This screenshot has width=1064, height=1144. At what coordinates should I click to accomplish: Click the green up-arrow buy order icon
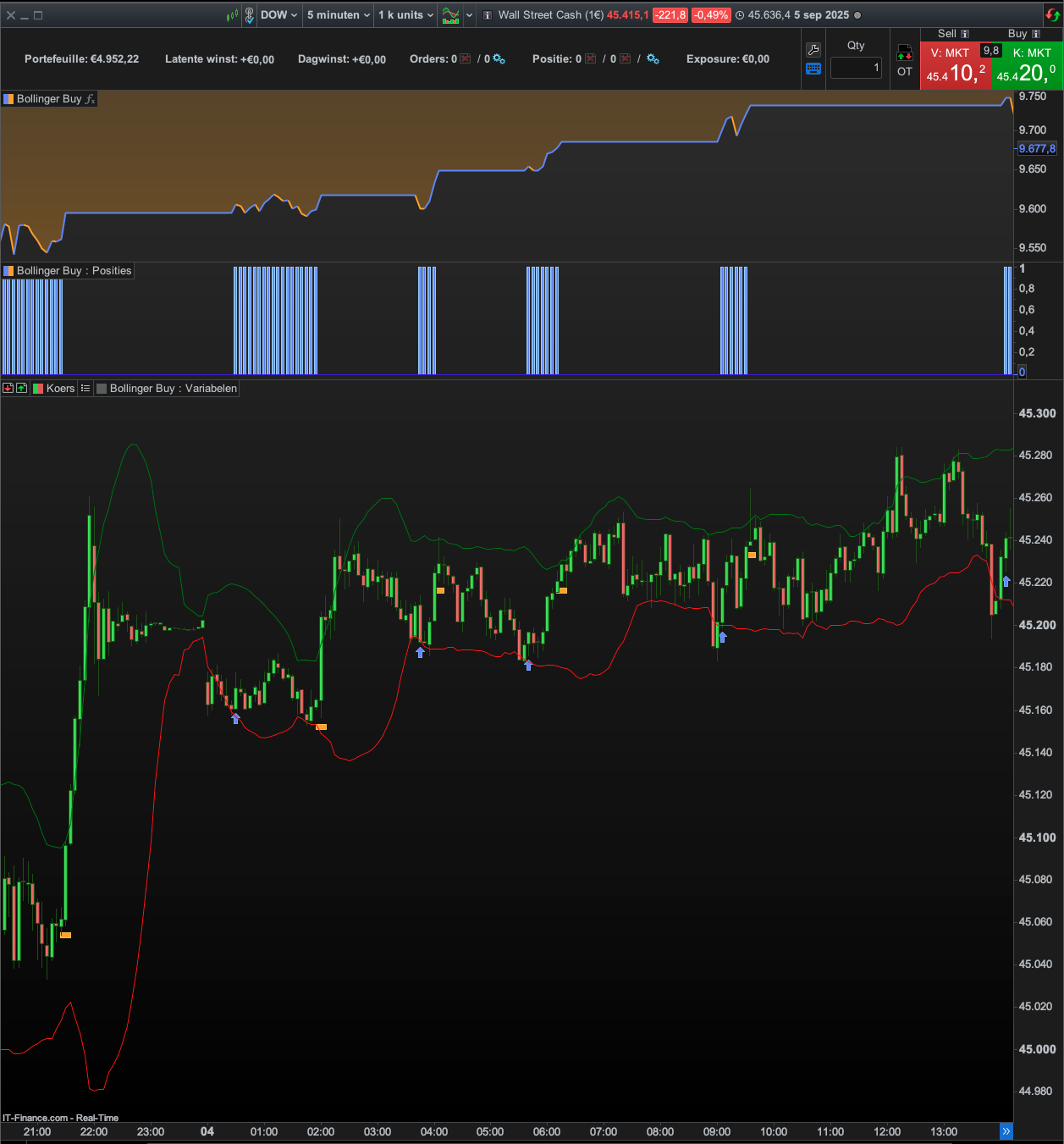(x=22, y=389)
